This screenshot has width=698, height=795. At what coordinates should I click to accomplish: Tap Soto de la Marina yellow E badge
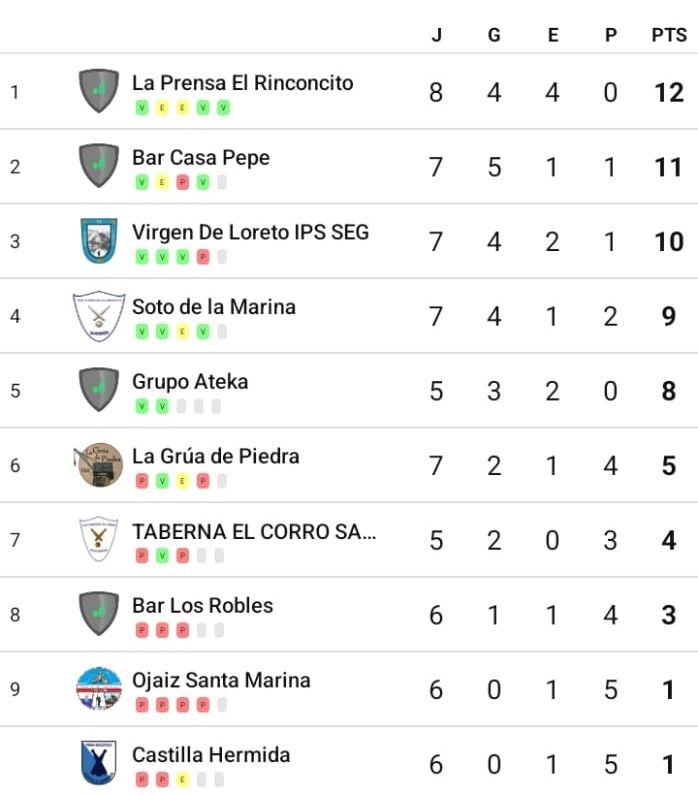point(182,332)
